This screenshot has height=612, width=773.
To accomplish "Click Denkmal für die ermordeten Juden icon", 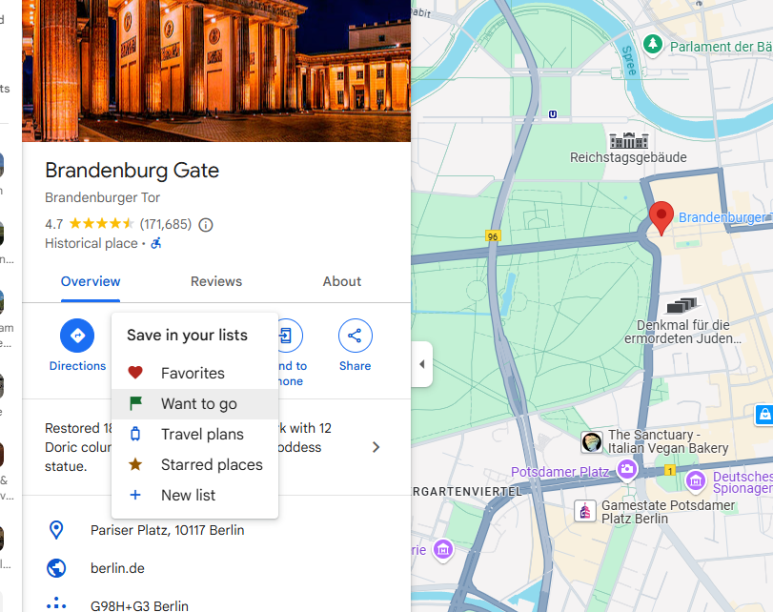I will [682, 305].
